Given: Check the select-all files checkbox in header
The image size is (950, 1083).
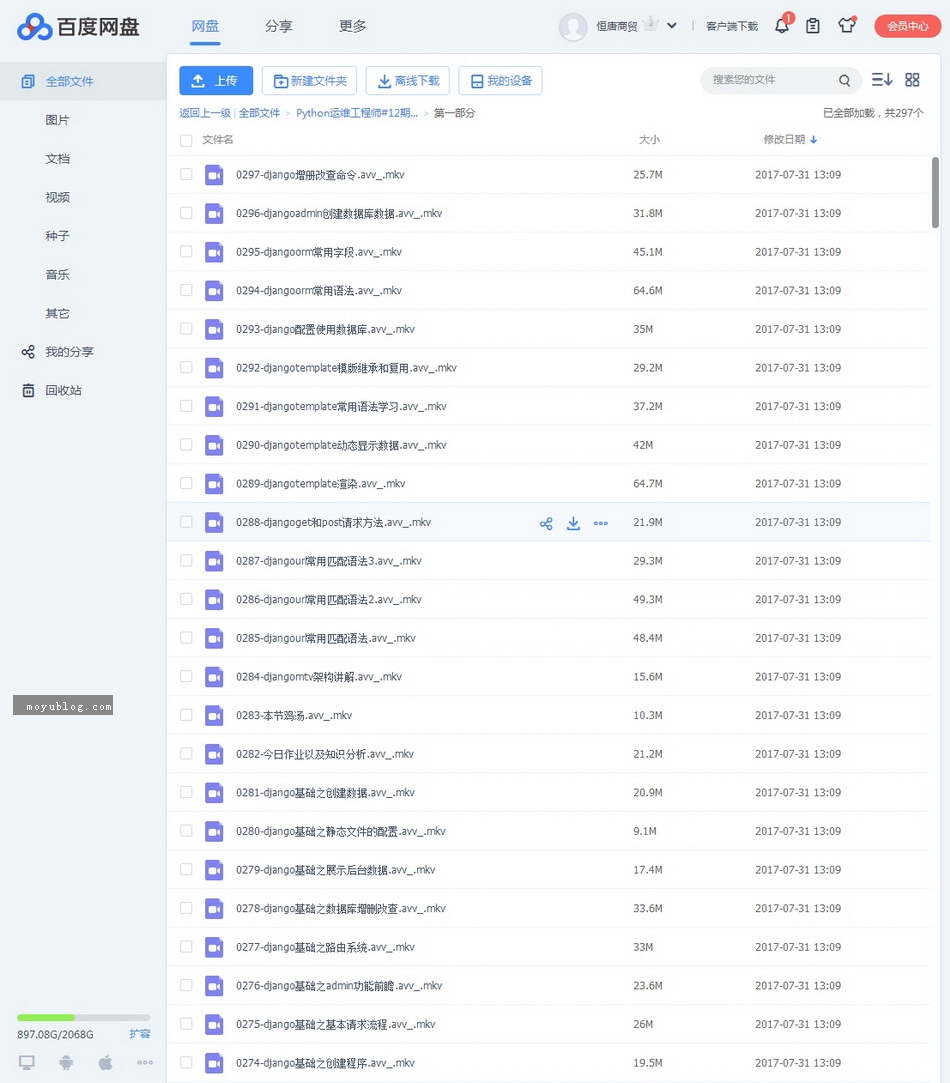Looking at the screenshot, I should 186,141.
